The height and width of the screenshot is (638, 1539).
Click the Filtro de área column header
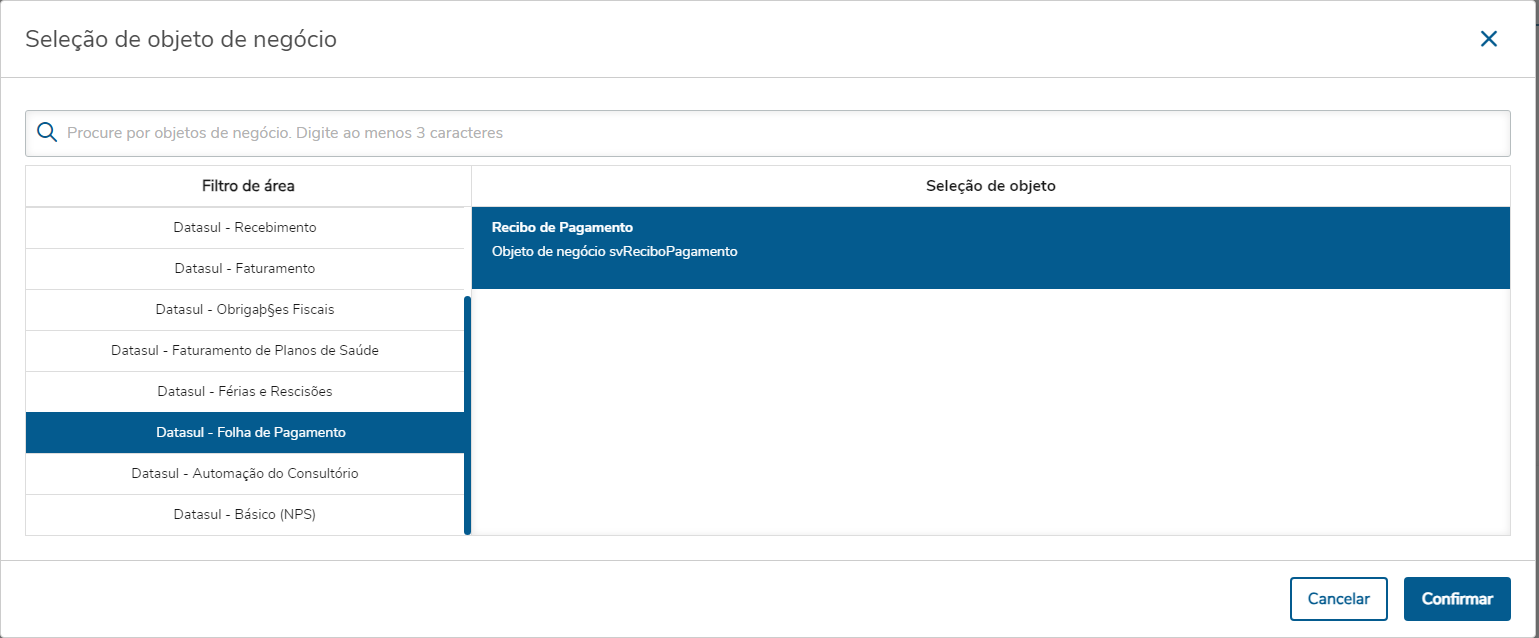coord(248,186)
